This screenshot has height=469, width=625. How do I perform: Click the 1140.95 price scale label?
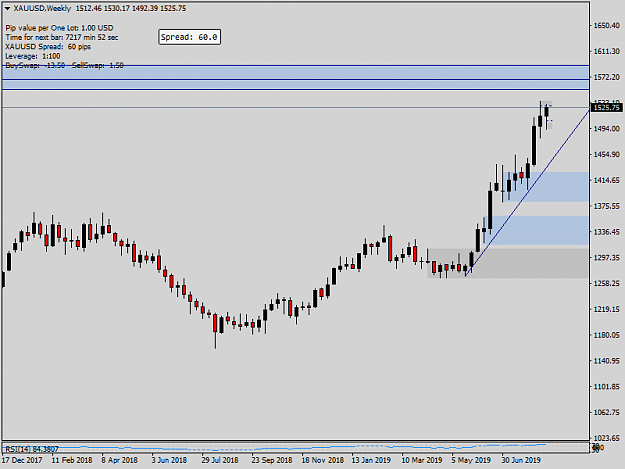pos(607,361)
